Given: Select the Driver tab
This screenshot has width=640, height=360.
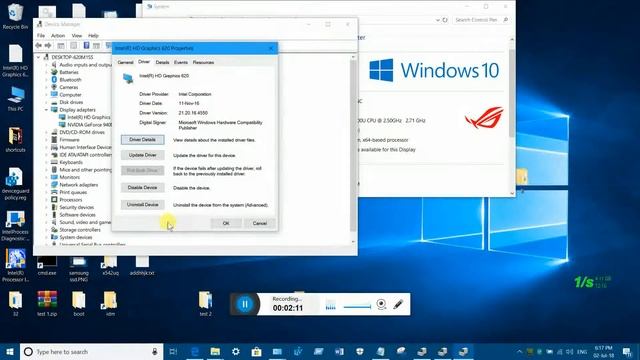Looking at the screenshot, I should [144, 62].
